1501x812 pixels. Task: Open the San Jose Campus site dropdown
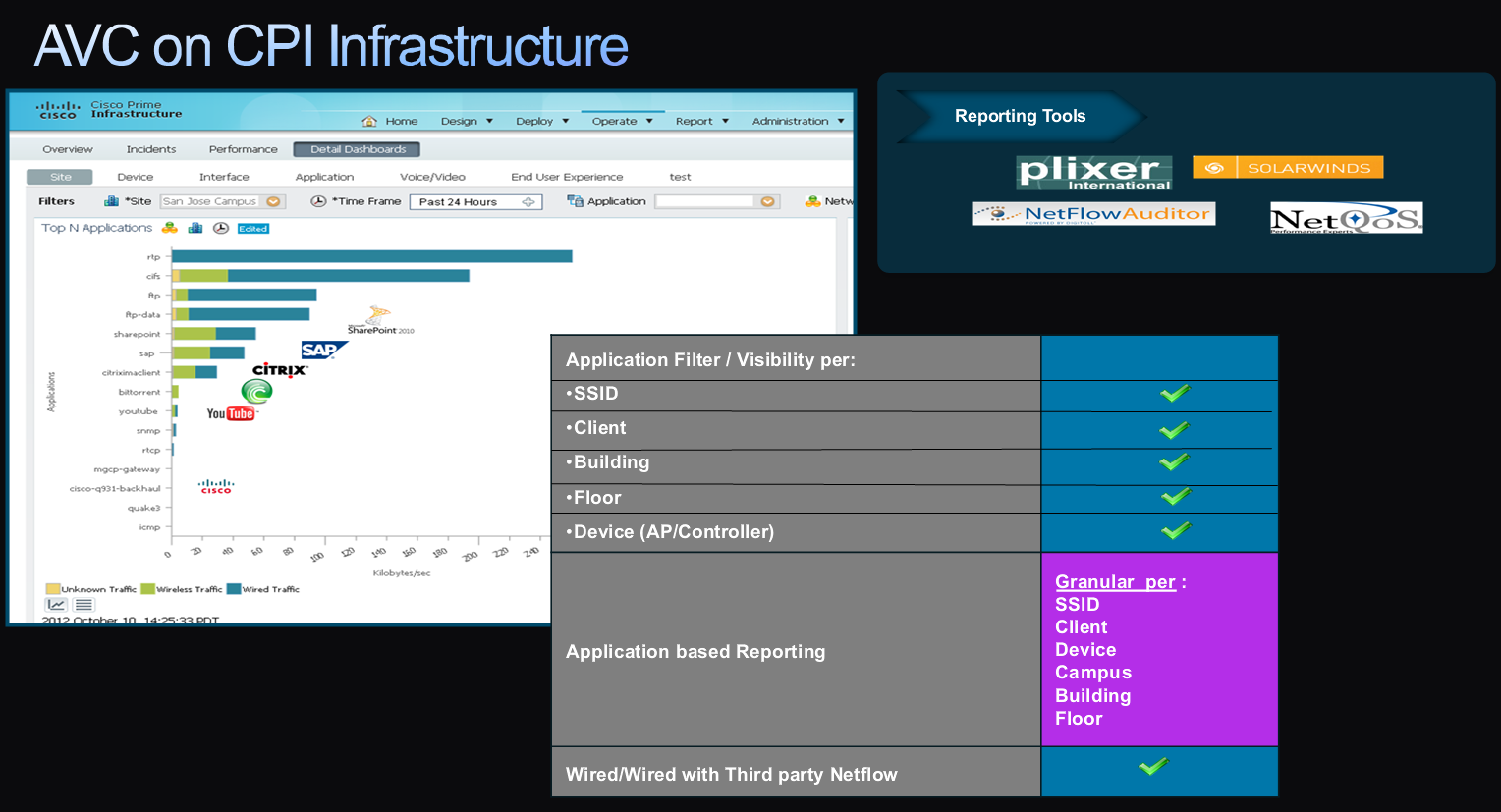273,201
